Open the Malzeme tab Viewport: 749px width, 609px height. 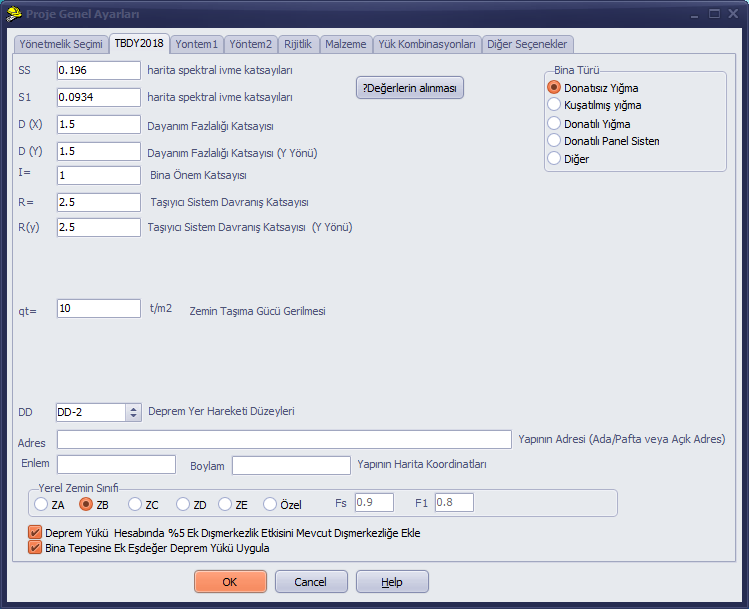point(345,44)
